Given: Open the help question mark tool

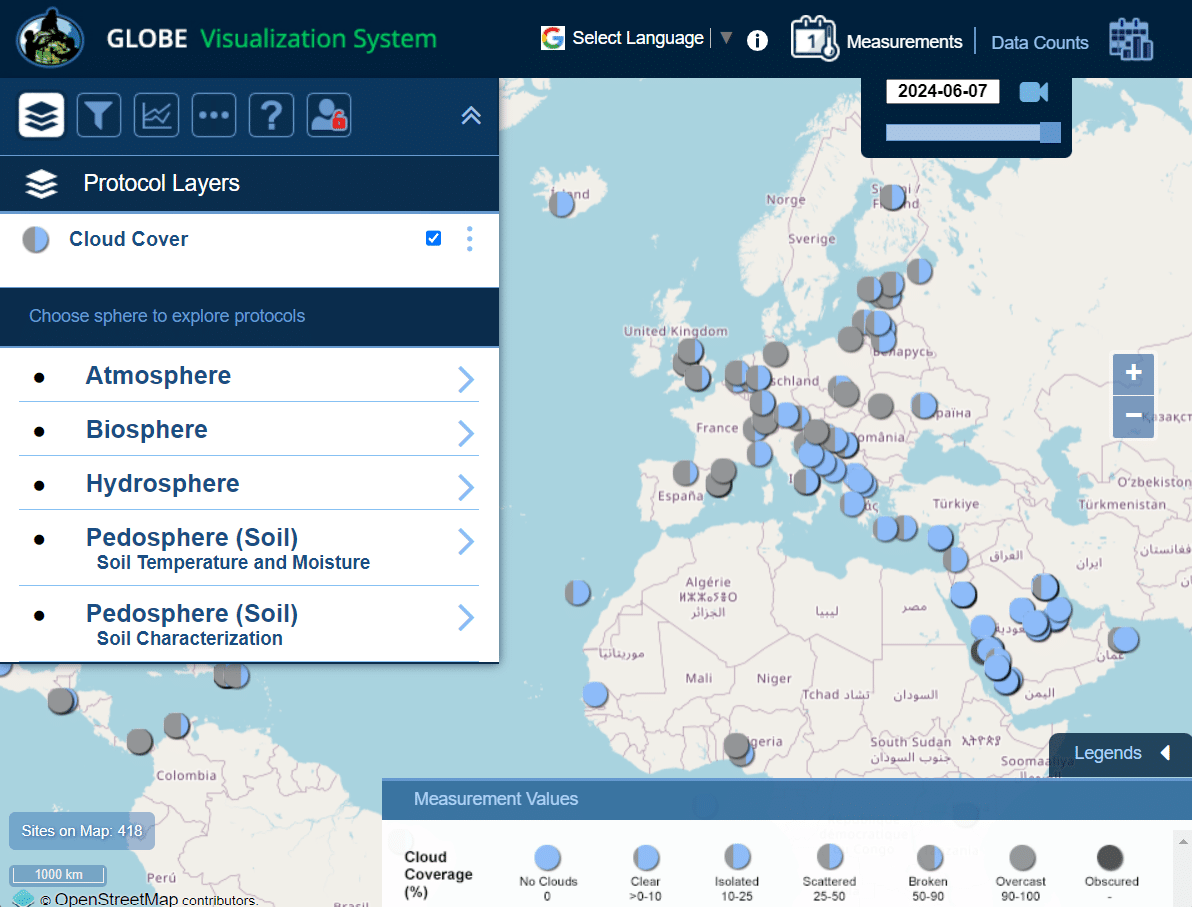Looking at the screenshot, I should tap(271, 115).
